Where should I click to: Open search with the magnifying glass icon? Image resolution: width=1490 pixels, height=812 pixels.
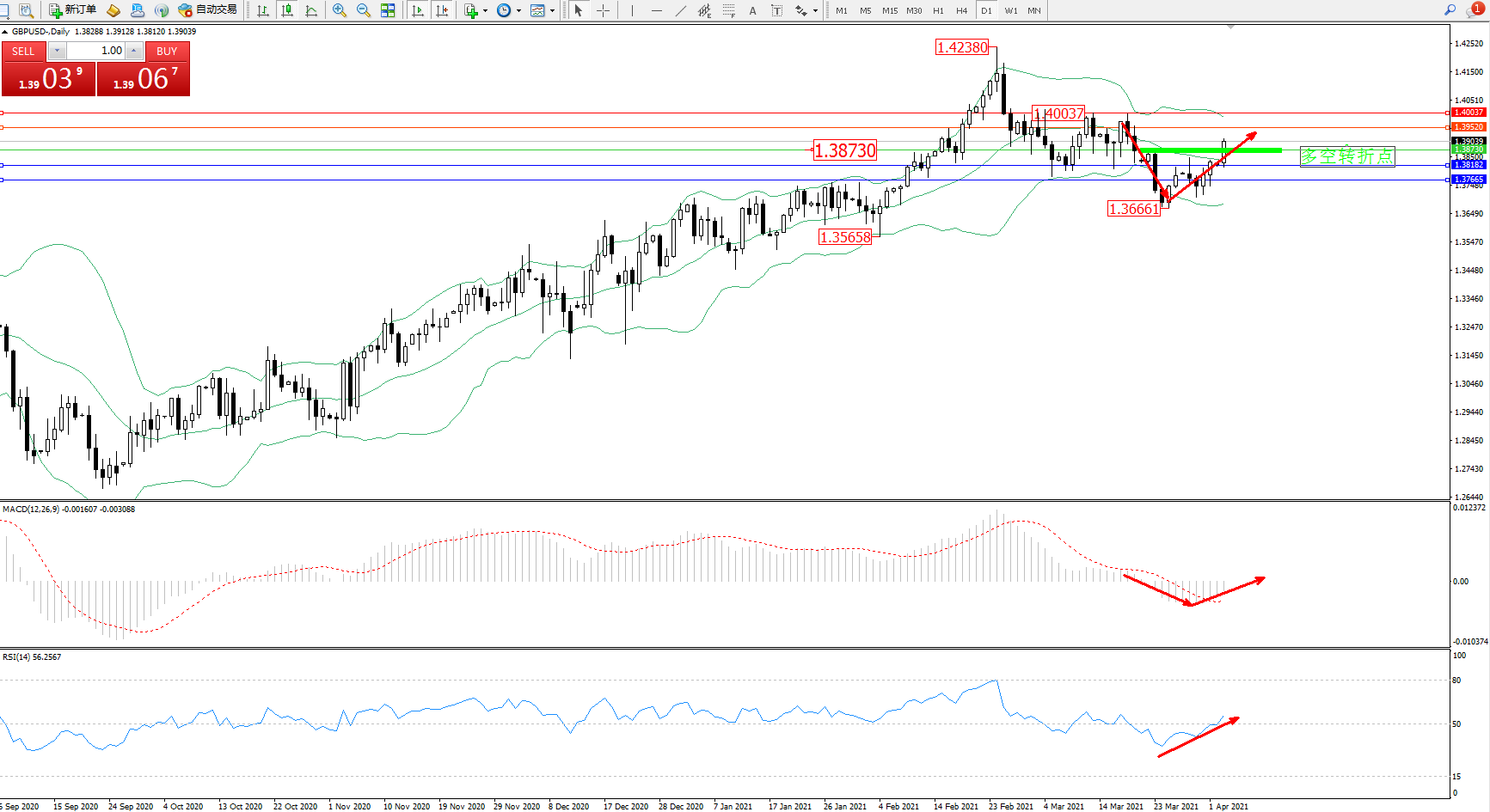1450,10
